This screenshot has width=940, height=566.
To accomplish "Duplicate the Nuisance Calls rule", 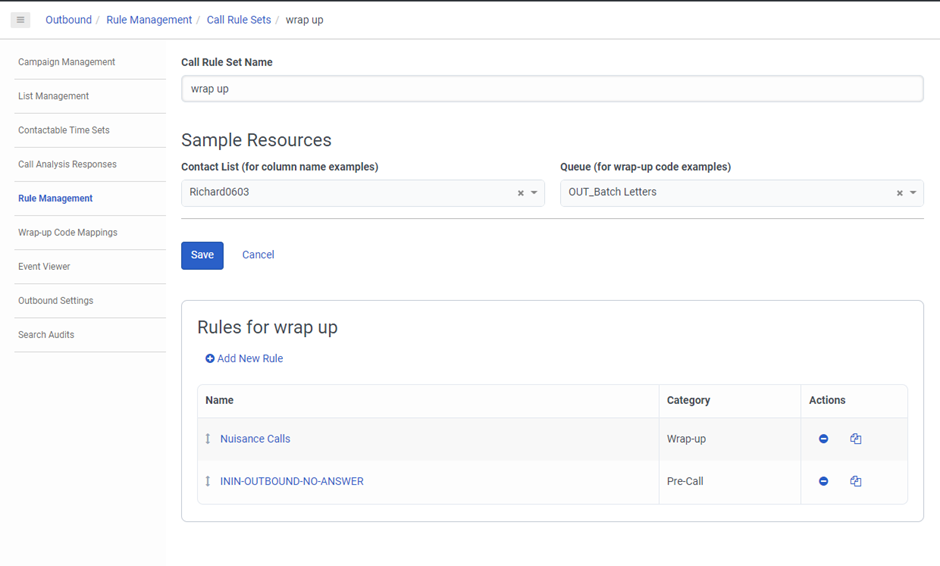I will click(x=856, y=439).
